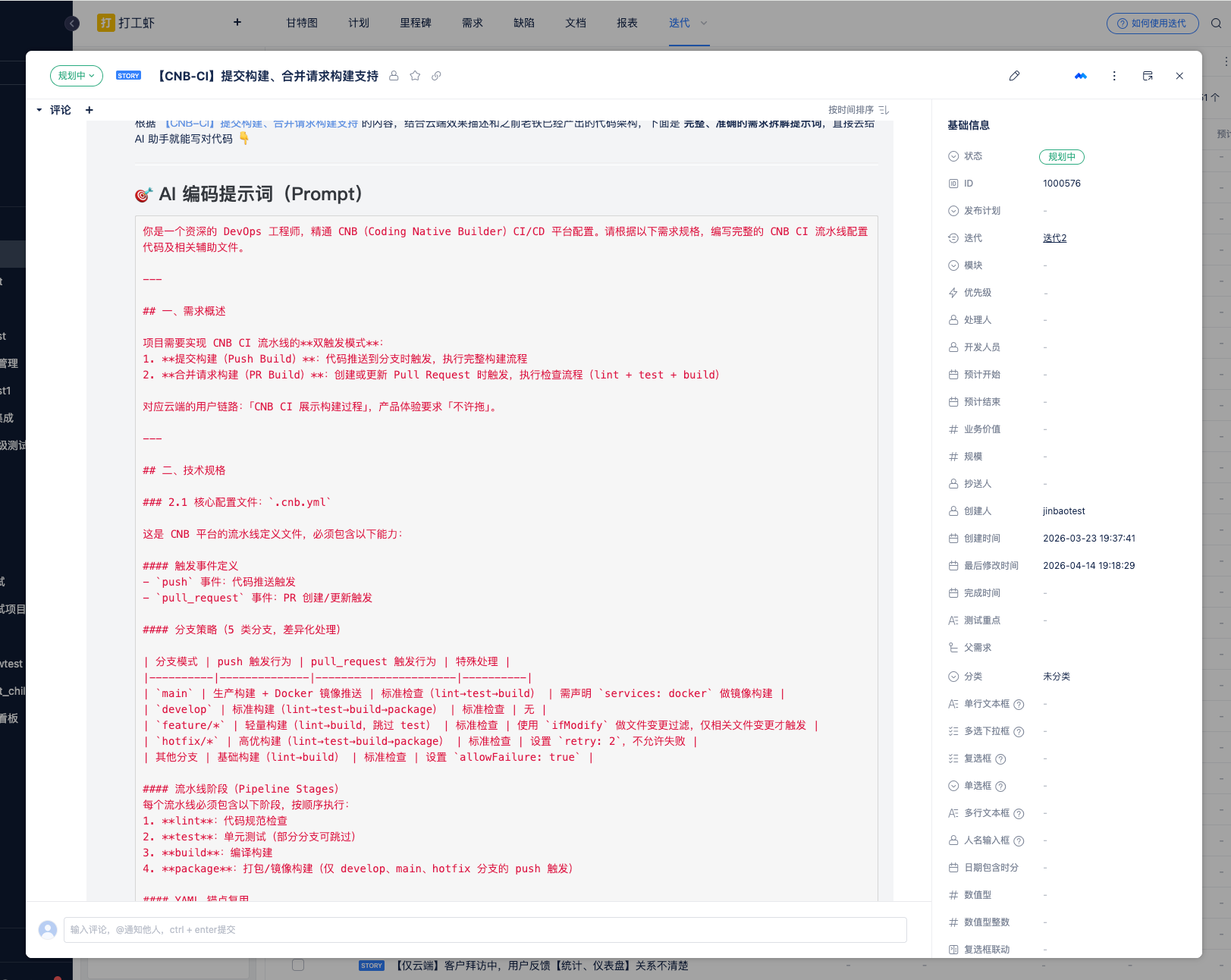Switch to the 计划 tab

[359, 23]
